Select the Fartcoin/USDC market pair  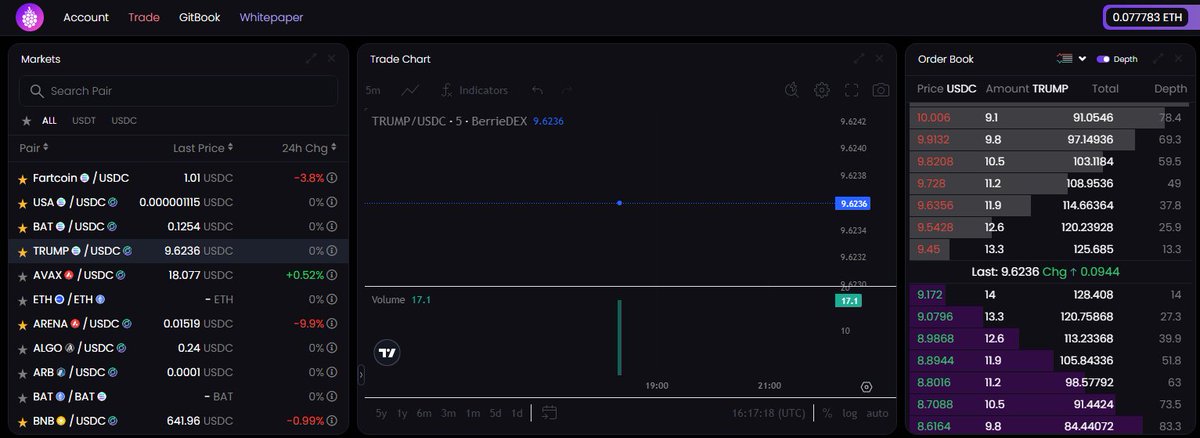click(x=179, y=178)
